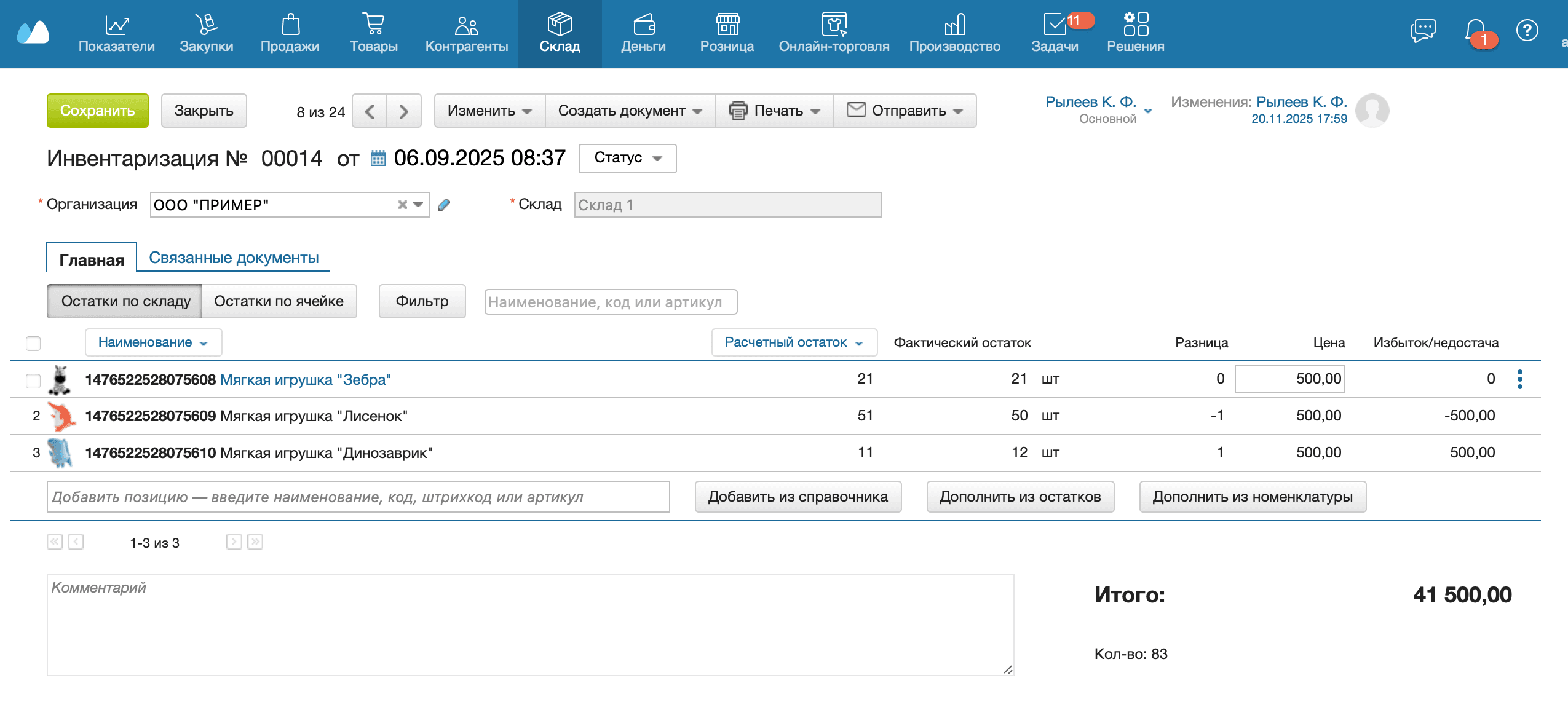The image size is (1568, 702).
Task: Go to previous document arrow
Action: click(x=370, y=111)
